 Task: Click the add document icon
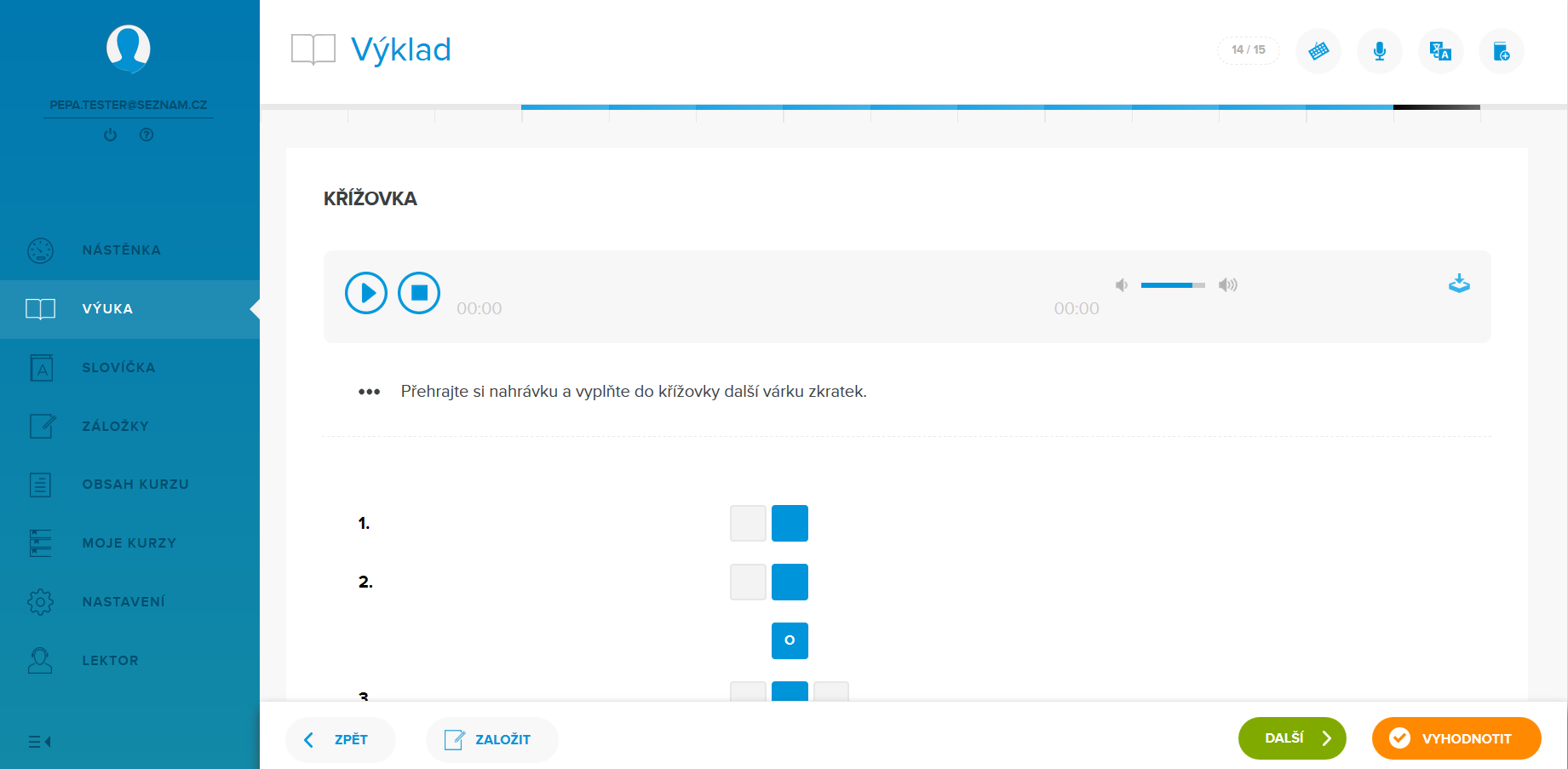(1501, 51)
